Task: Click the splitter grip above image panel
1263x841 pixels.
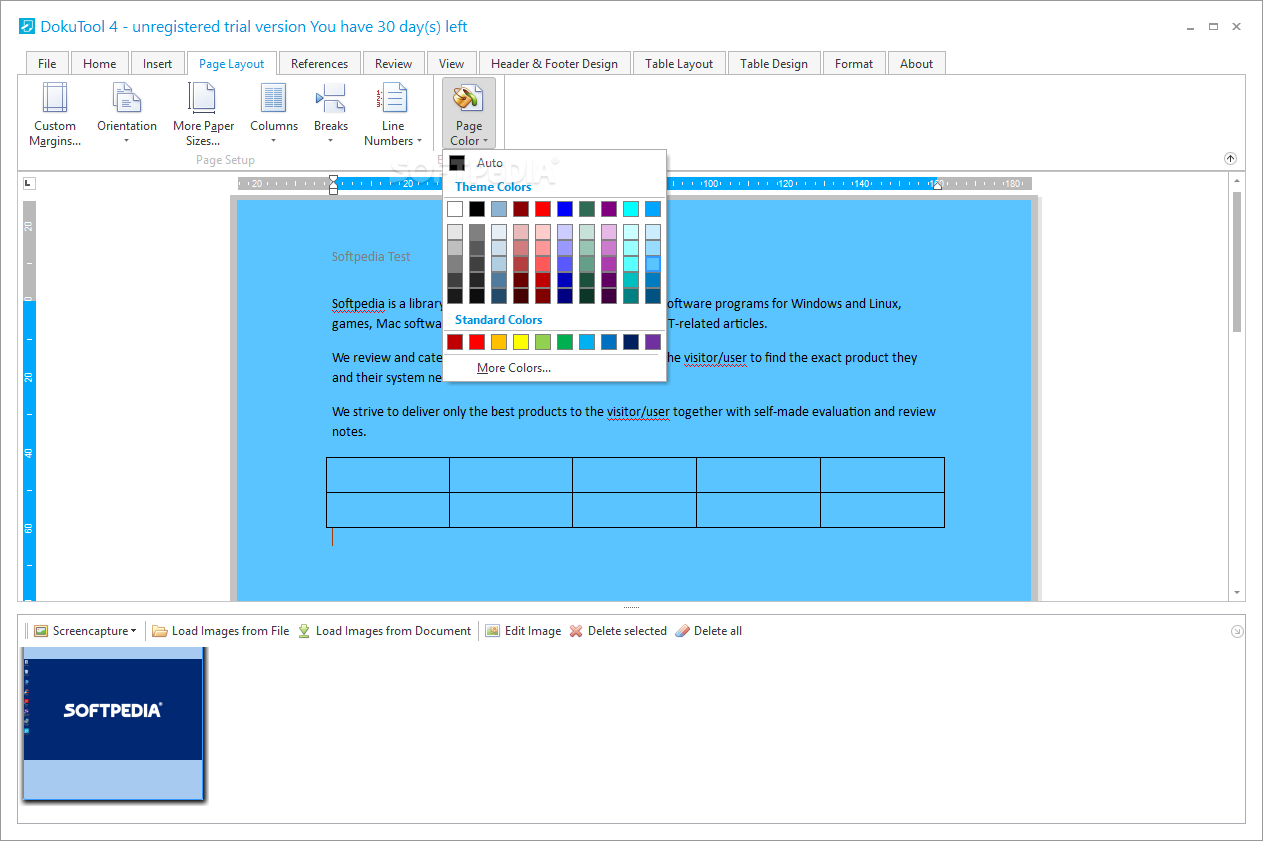Action: pyautogui.click(x=631, y=607)
